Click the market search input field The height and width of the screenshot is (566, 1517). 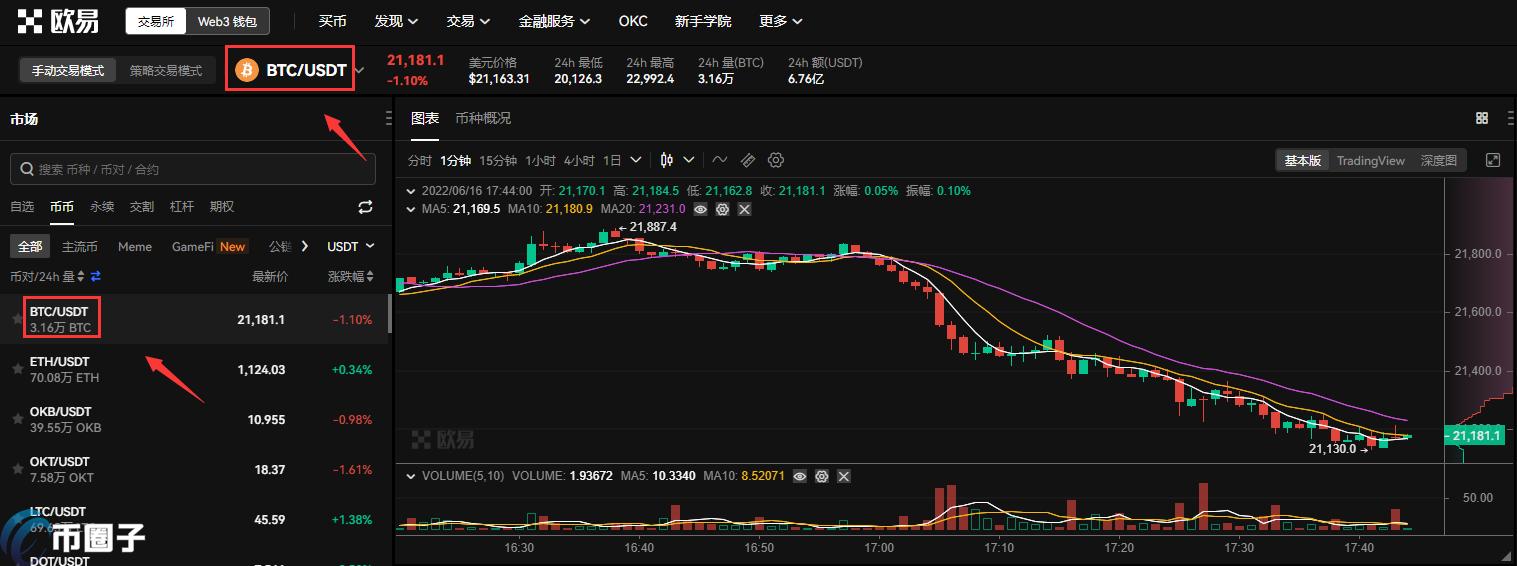(x=193, y=170)
